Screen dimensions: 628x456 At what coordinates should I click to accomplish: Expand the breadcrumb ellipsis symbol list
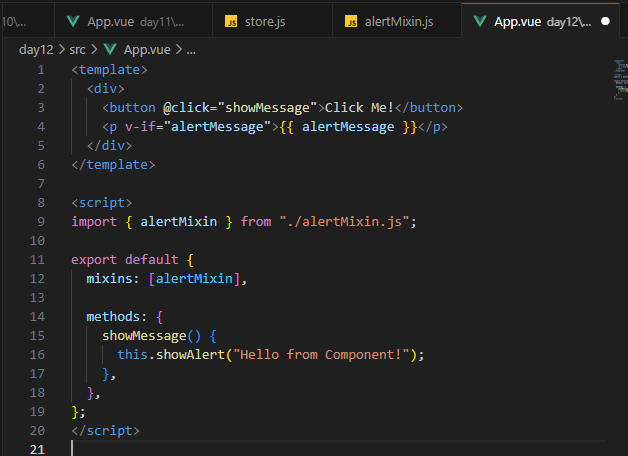(x=191, y=50)
